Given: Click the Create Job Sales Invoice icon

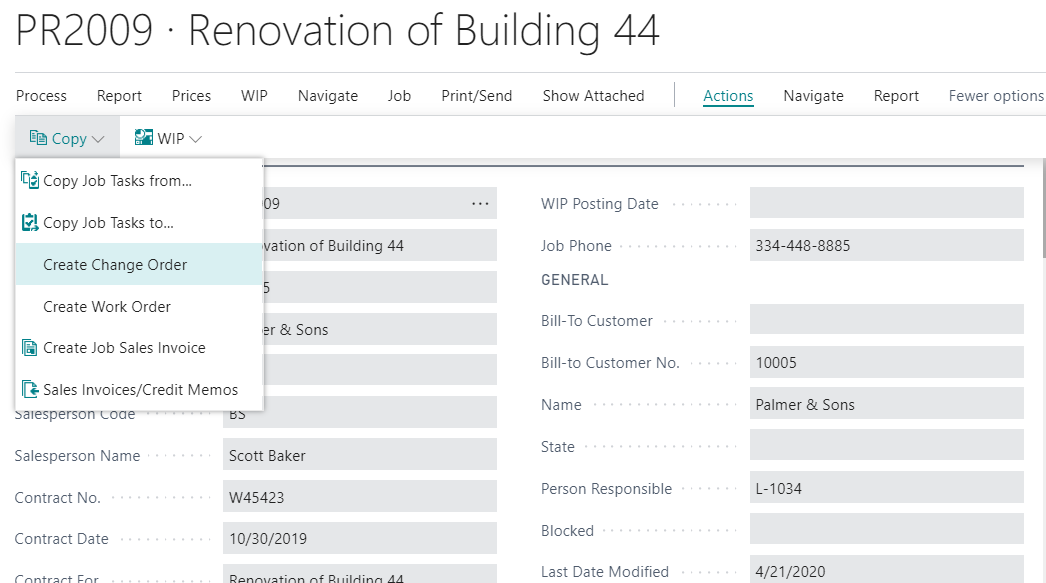Looking at the screenshot, I should pos(30,348).
